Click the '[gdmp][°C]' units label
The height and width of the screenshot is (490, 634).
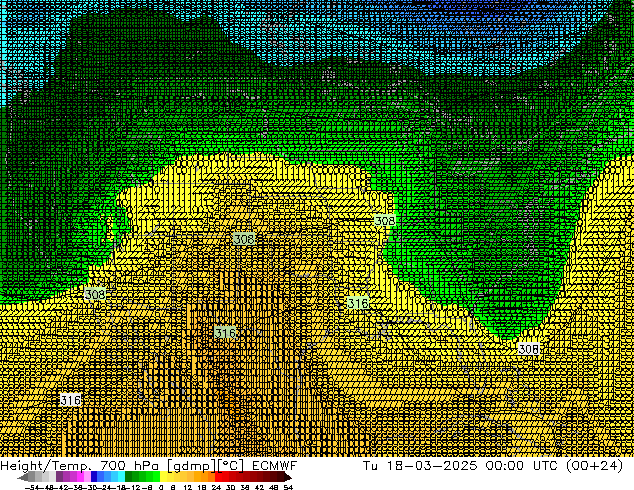[206, 466]
